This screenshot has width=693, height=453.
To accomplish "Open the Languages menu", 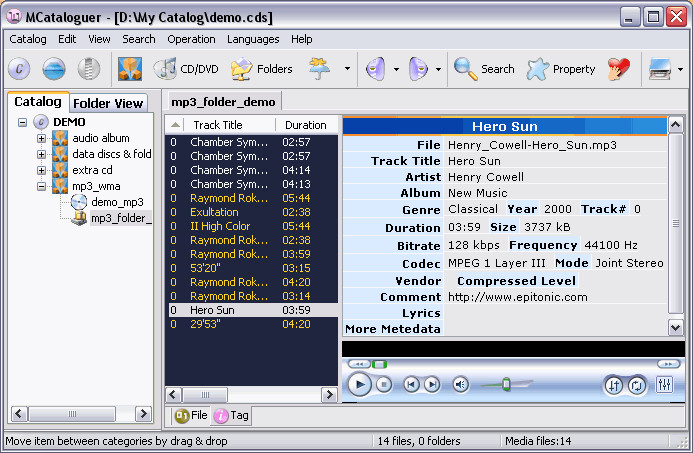I will click(x=253, y=39).
